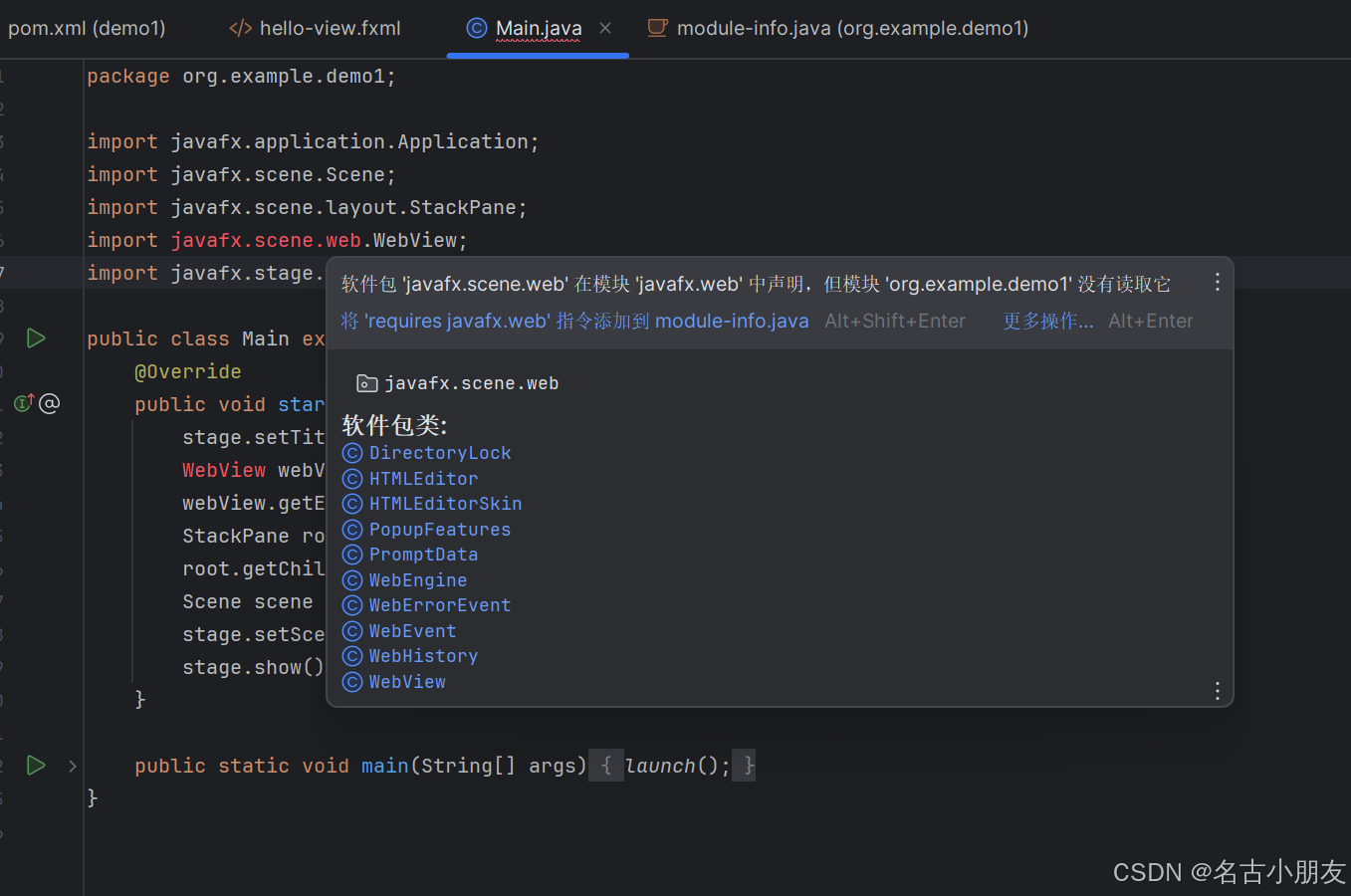Run class Main via gutter arrow
This screenshot has height=896, width=1351.
pos(36,338)
